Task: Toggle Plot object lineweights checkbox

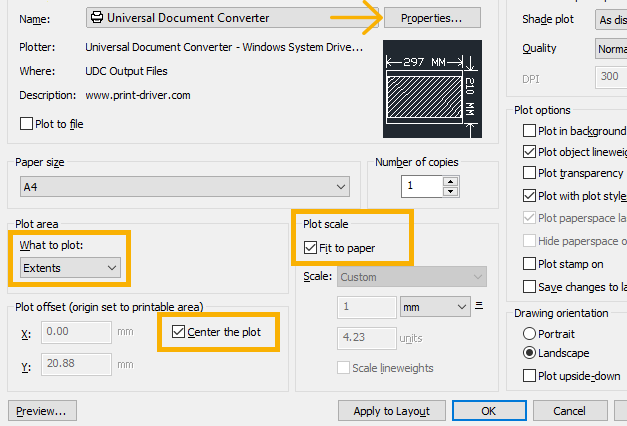Action: click(529, 152)
